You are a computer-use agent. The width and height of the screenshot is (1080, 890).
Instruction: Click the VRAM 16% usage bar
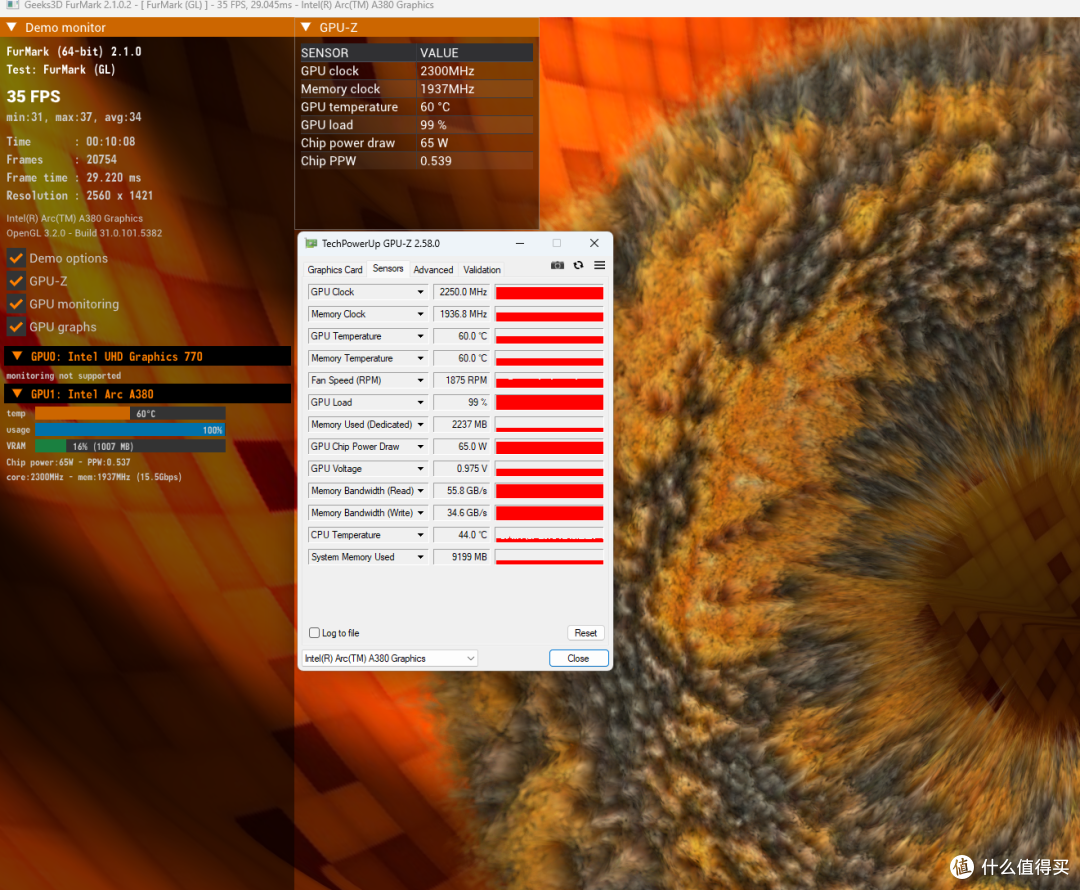130,446
